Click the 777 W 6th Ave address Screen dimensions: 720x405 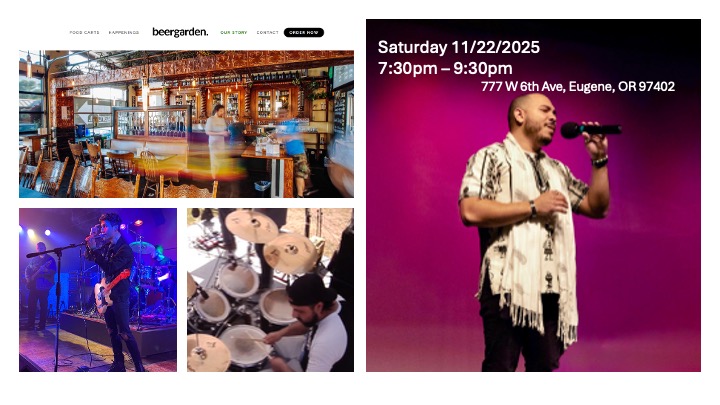pos(578,86)
